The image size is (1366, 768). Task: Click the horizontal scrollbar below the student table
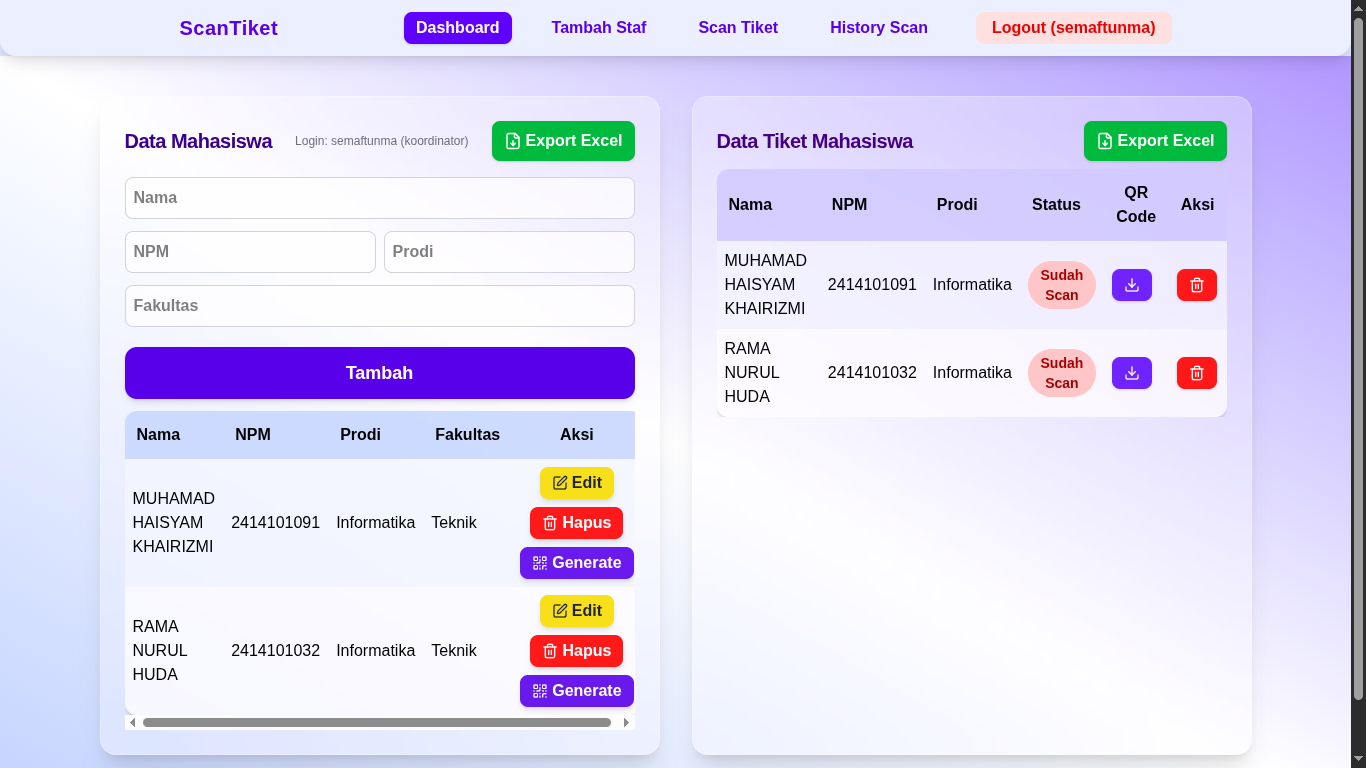tap(379, 721)
